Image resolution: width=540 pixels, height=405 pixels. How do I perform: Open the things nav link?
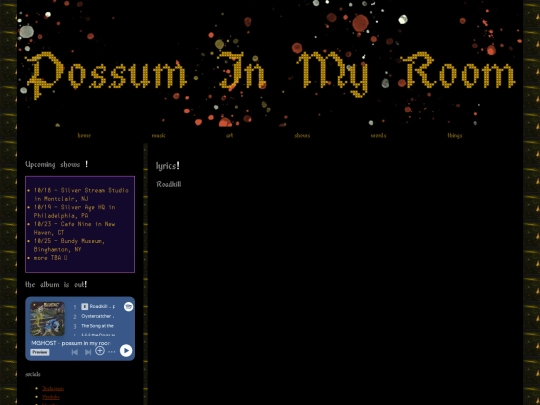455,135
